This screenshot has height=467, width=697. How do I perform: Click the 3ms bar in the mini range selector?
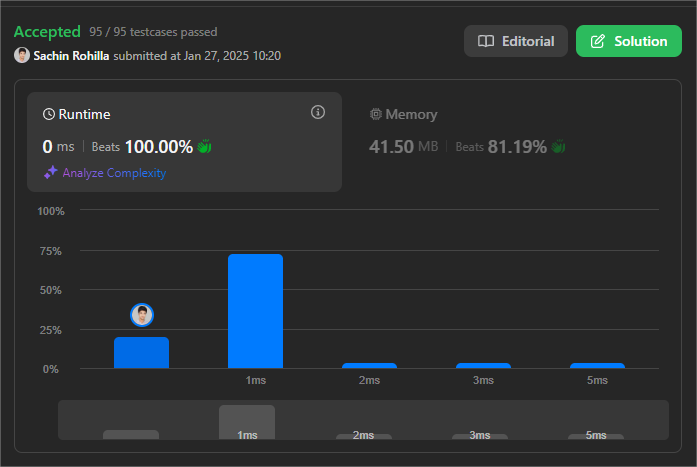click(x=480, y=437)
